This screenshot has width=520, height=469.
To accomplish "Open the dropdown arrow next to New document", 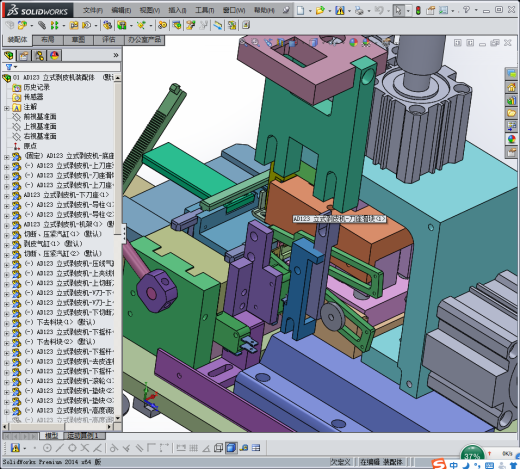I will coord(310,11).
